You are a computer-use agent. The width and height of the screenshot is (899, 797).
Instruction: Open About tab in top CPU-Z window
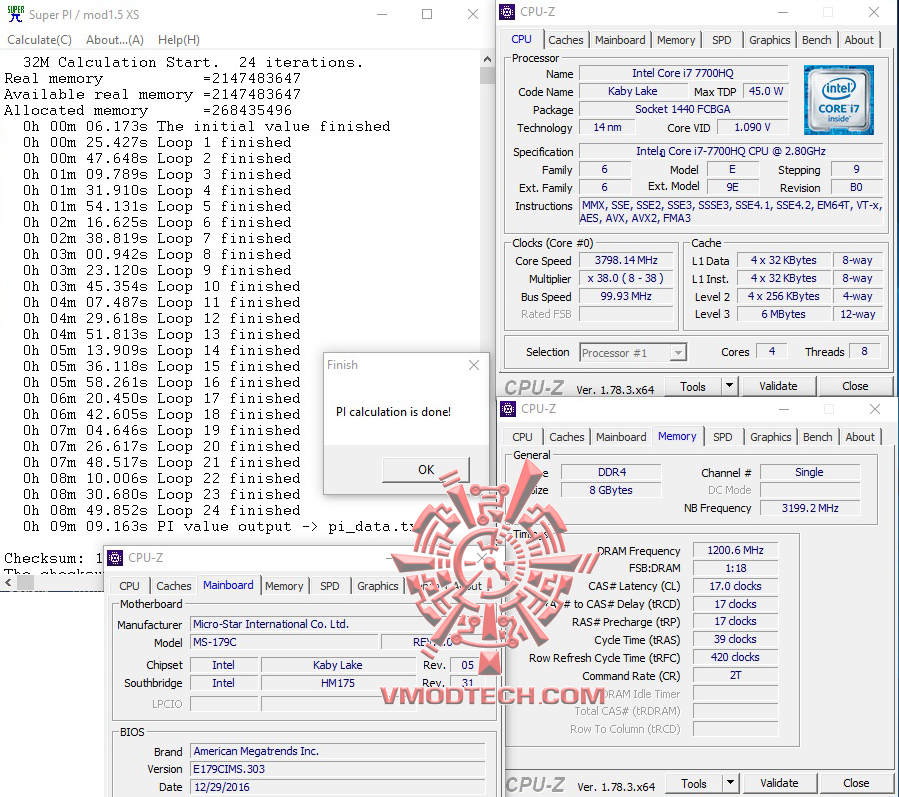pos(859,40)
